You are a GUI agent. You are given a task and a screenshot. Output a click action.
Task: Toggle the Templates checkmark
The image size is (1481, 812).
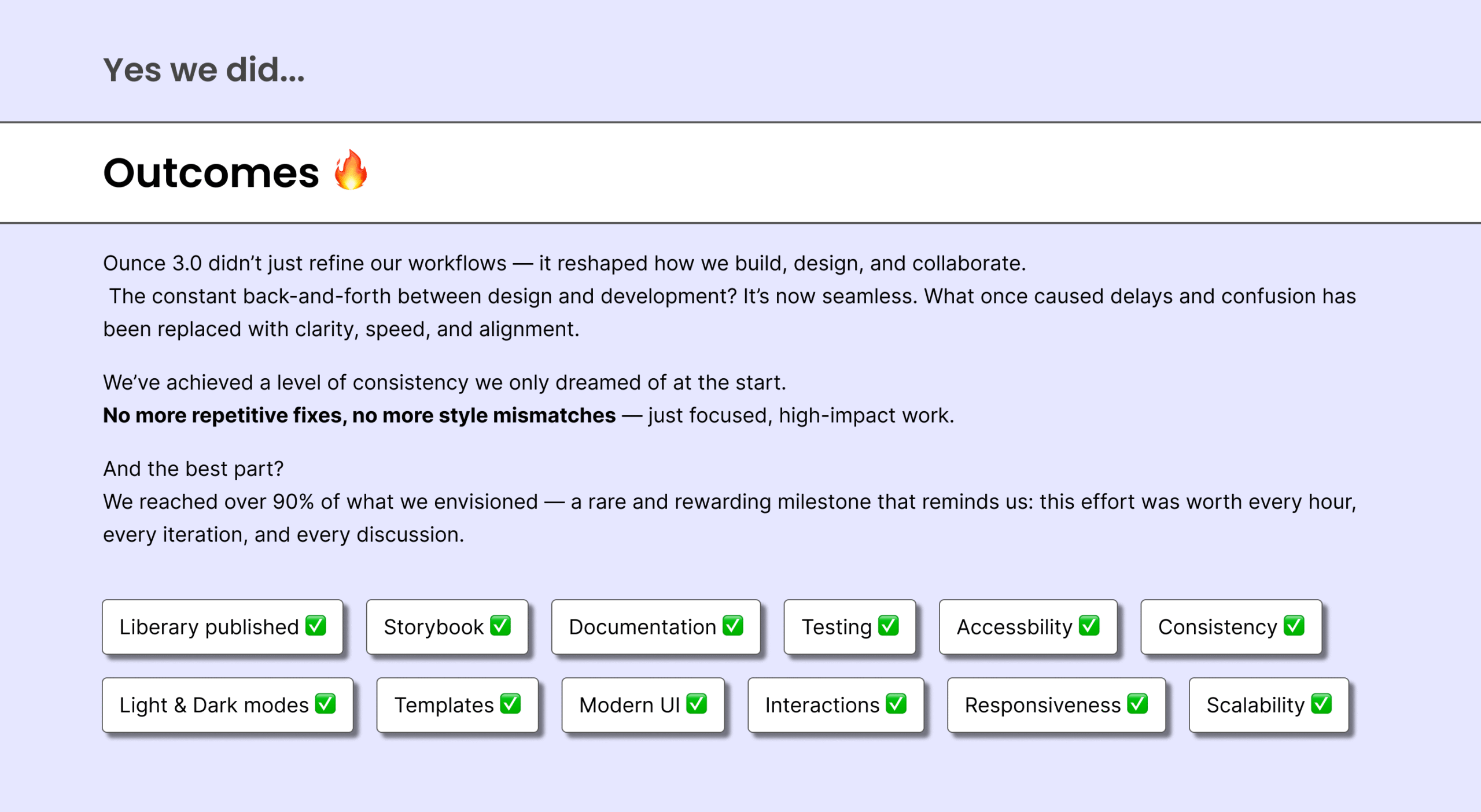[511, 704]
